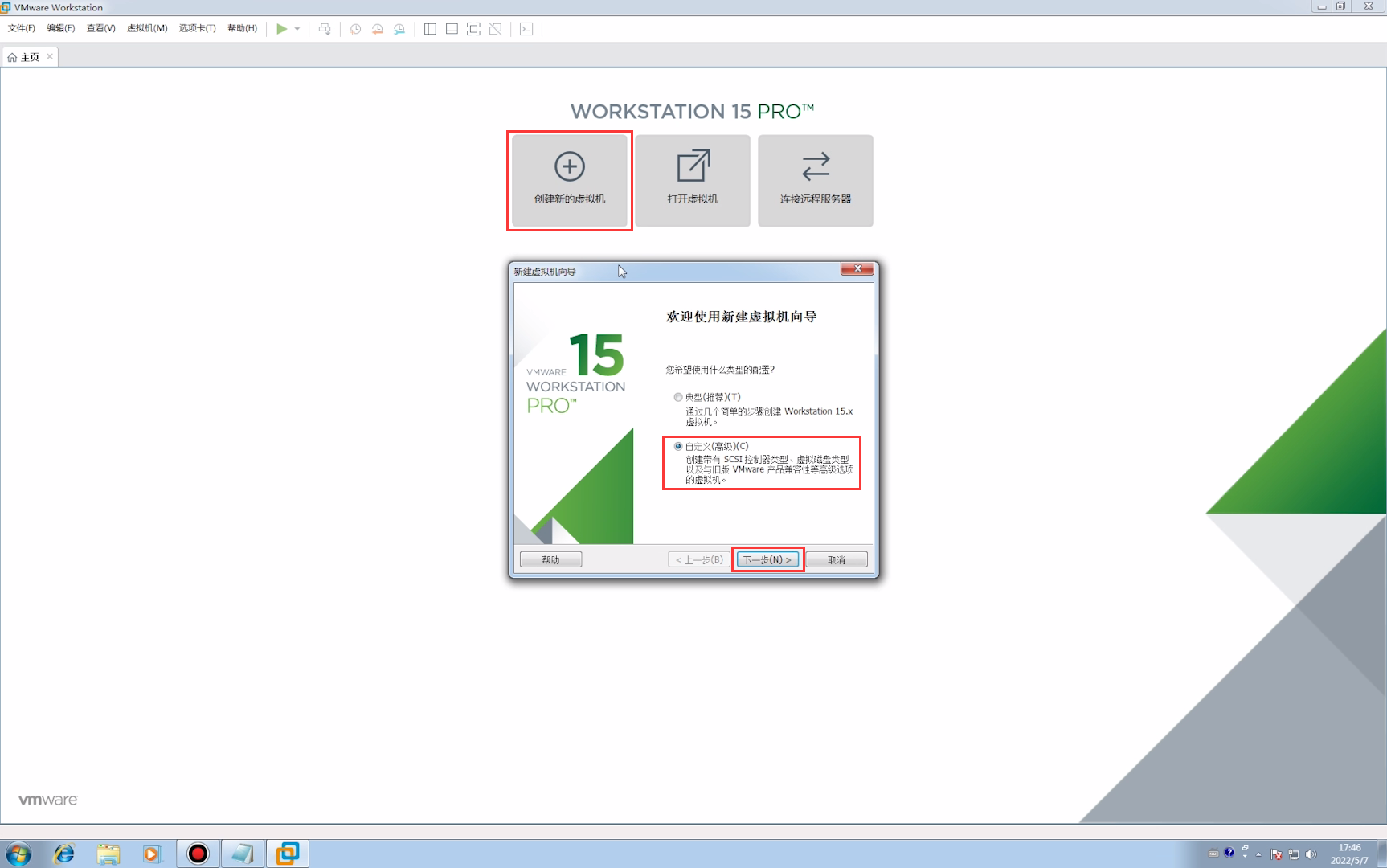The height and width of the screenshot is (868, 1387).
Task: Close the 新建虚拟机向导 dialog
Action: pos(857,268)
